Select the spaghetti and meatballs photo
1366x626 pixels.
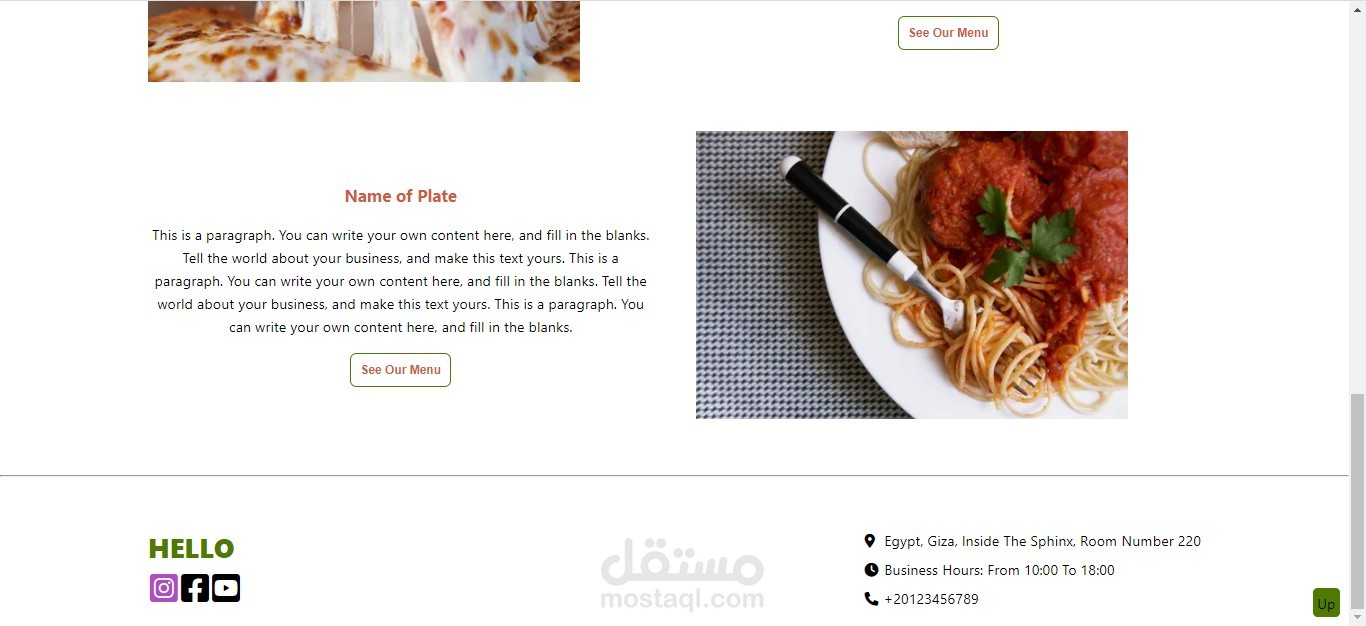point(912,275)
